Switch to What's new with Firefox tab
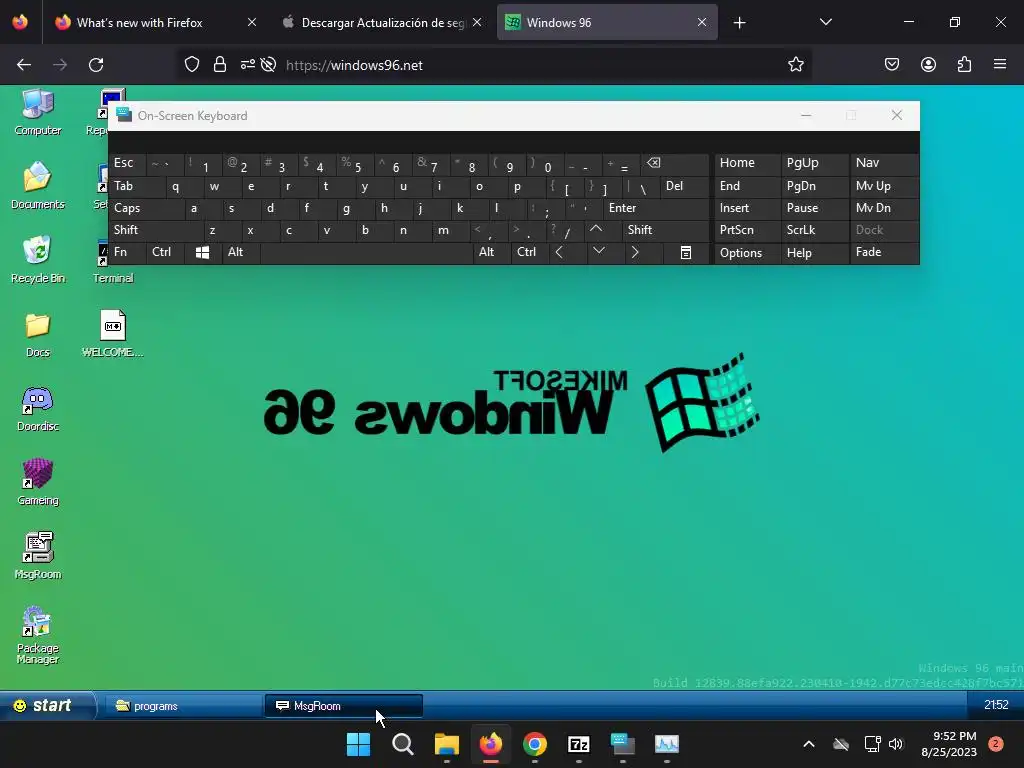The width and height of the screenshot is (1024, 768). (x=155, y=22)
